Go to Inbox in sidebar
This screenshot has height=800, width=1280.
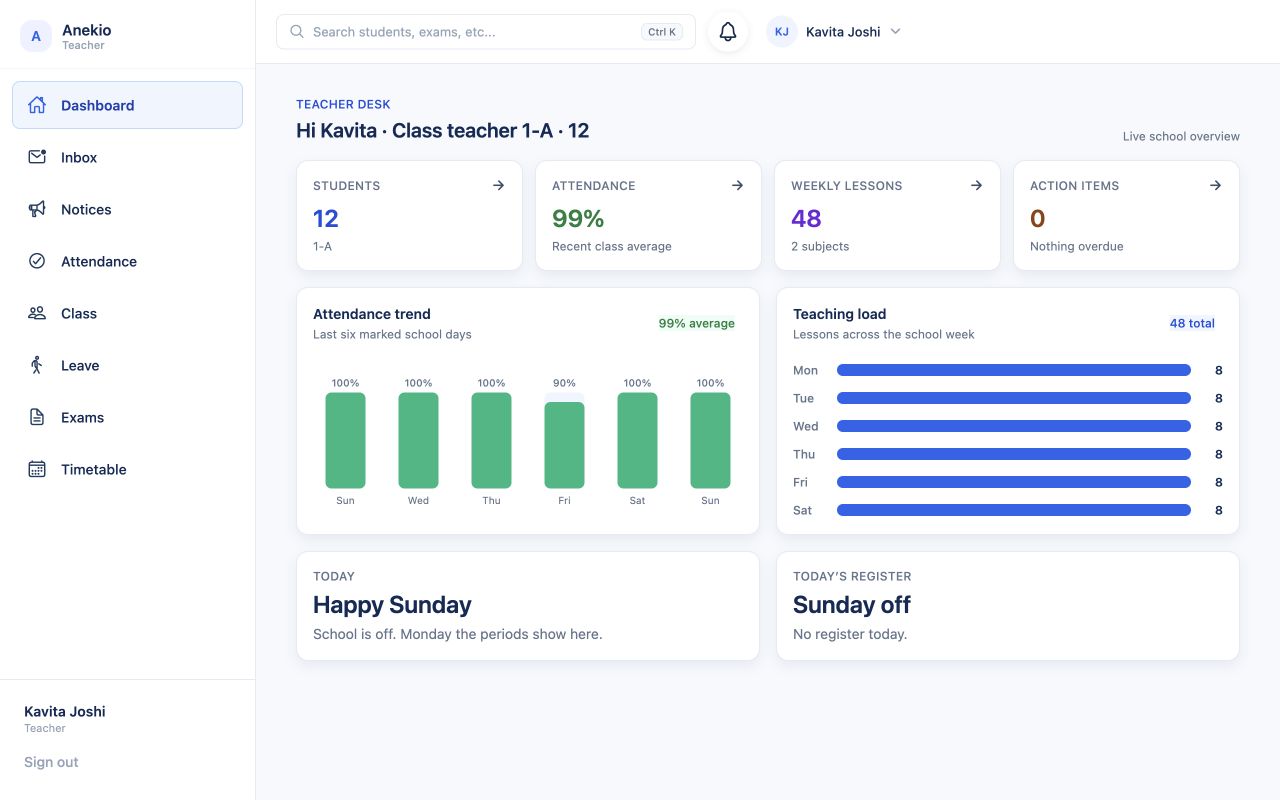click(x=127, y=157)
